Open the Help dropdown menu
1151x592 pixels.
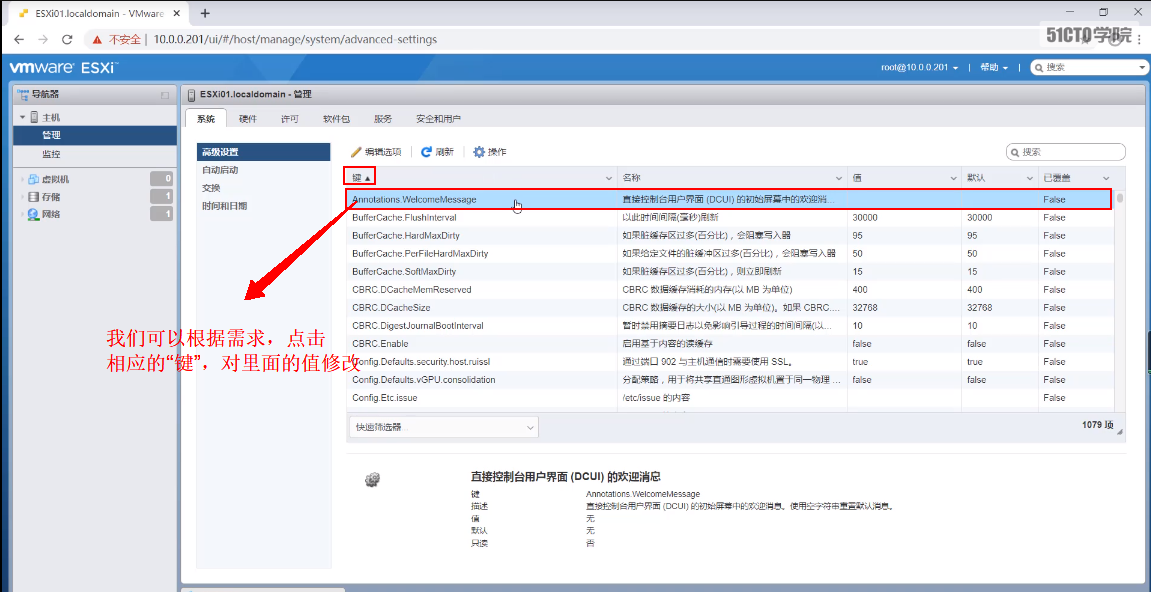(994, 68)
